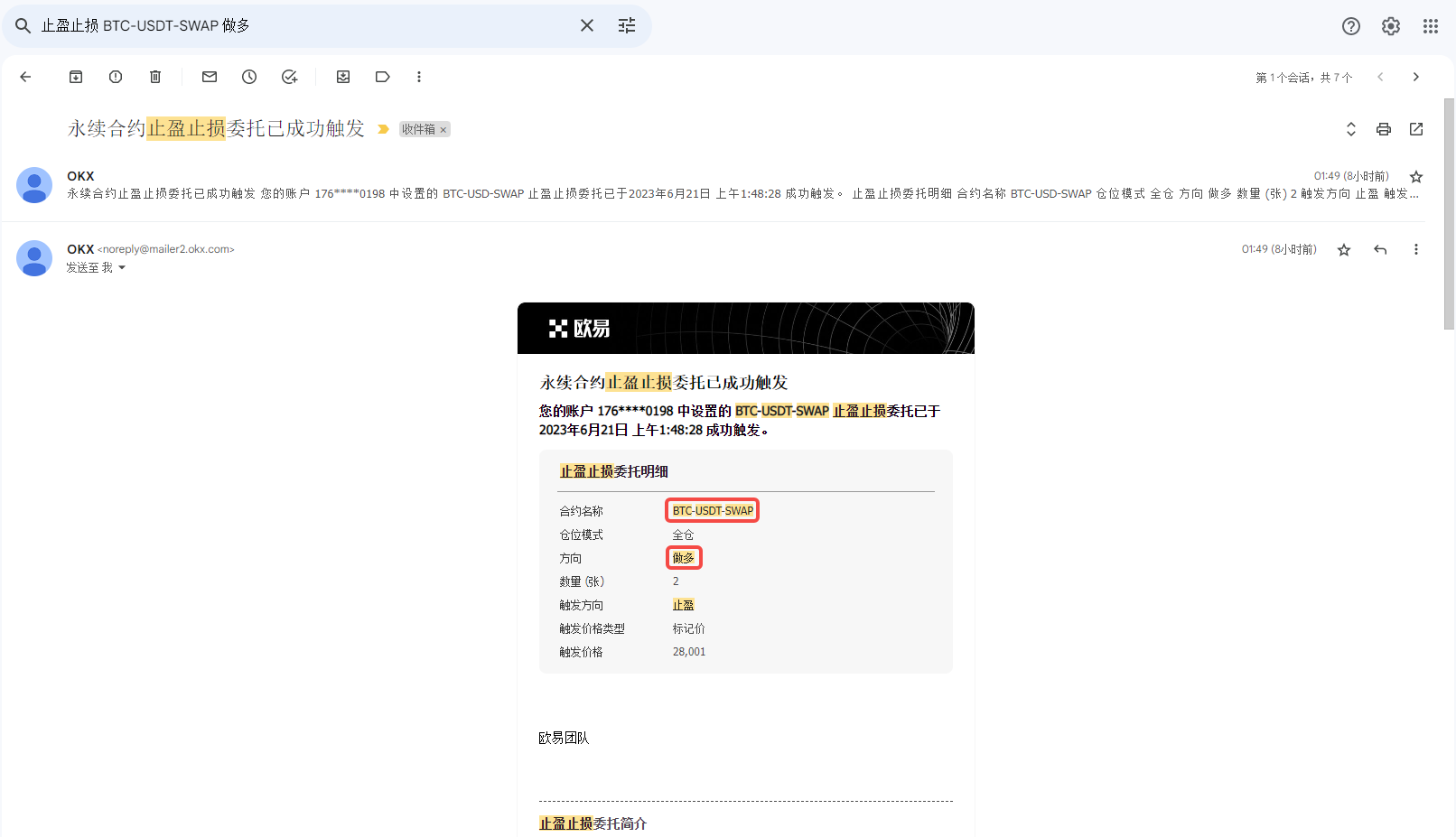This screenshot has height=837, width=1456.
Task: Click the 欧易 logo in the email header
Action: point(580,329)
